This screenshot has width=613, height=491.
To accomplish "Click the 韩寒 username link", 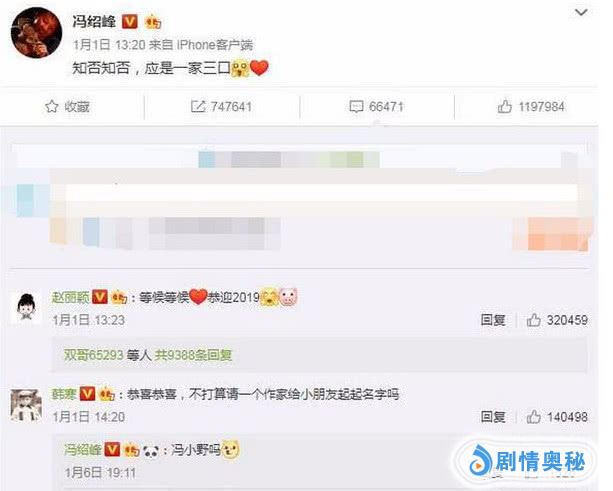I will point(64,394).
